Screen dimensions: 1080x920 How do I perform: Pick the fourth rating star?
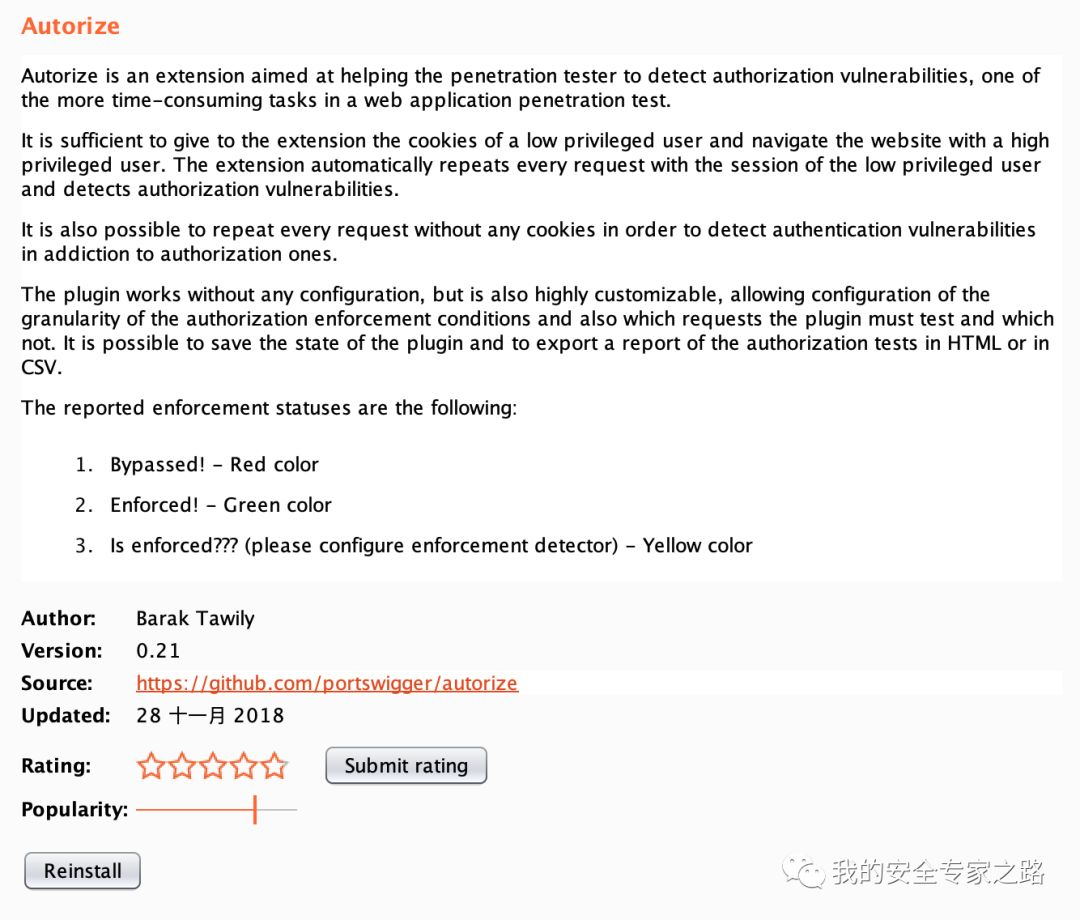244,766
